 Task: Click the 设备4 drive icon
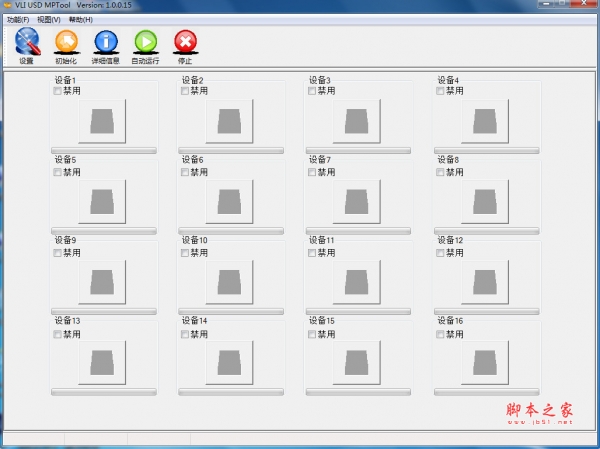pos(485,121)
